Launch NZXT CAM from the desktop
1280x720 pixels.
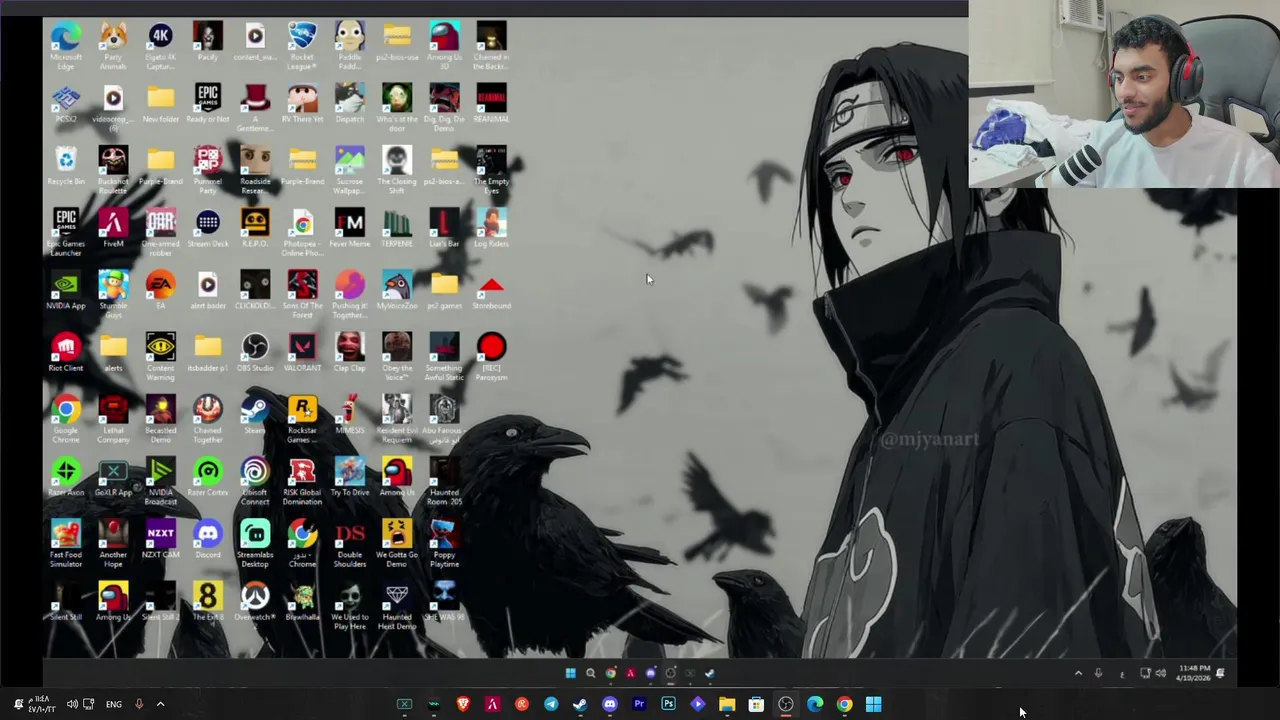tap(160, 538)
